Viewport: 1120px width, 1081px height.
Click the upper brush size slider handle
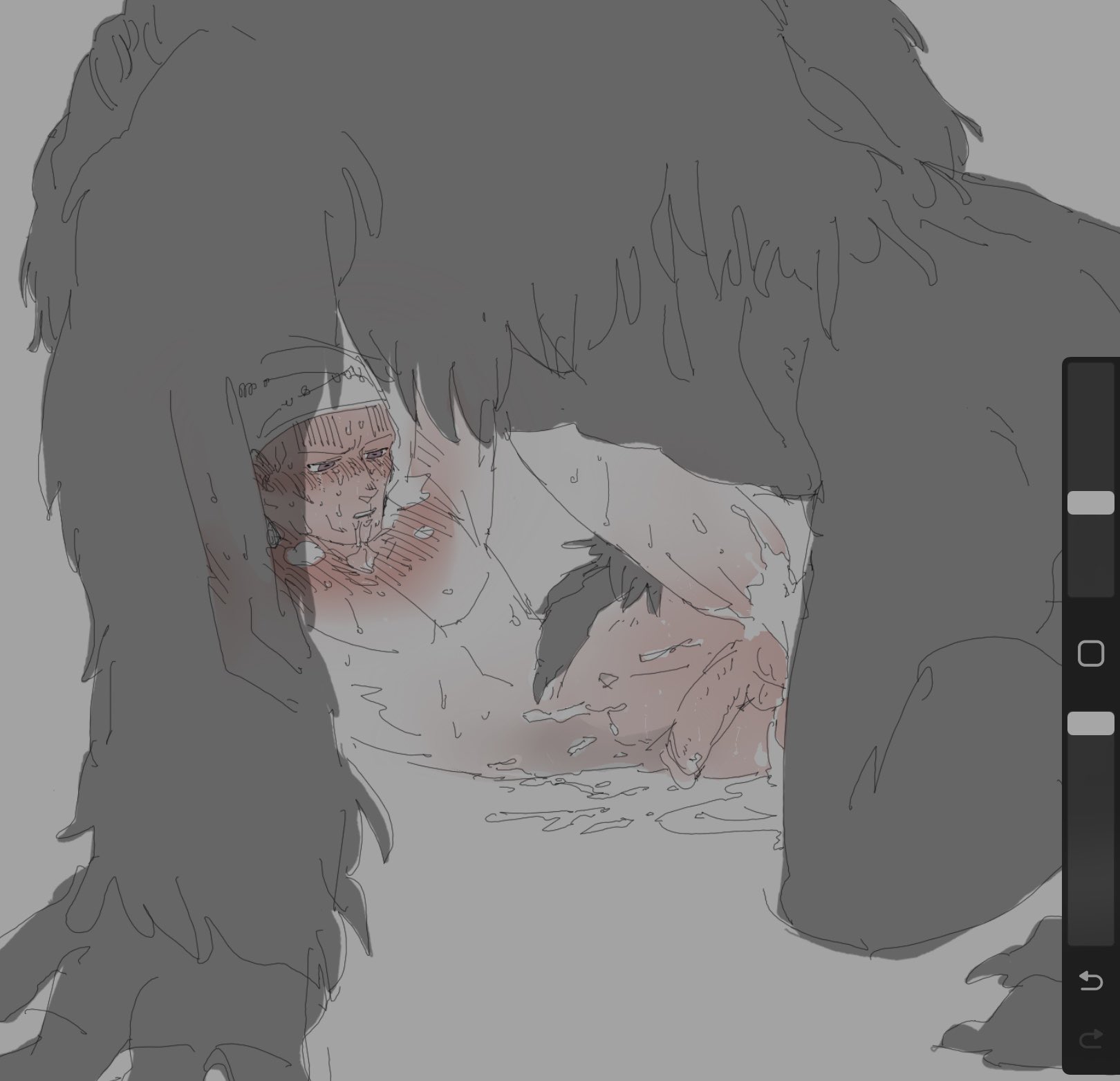point(1090,503)
